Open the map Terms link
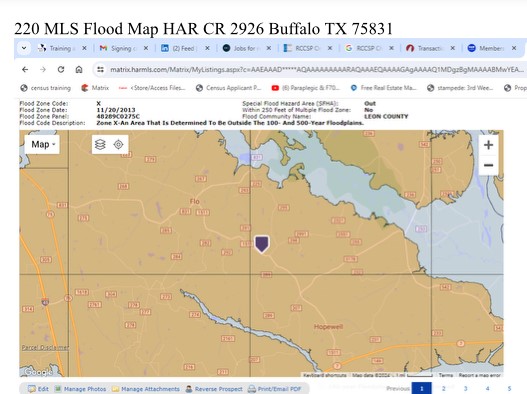The width and height of the screenshot is (527, 394). click(446, 375)
